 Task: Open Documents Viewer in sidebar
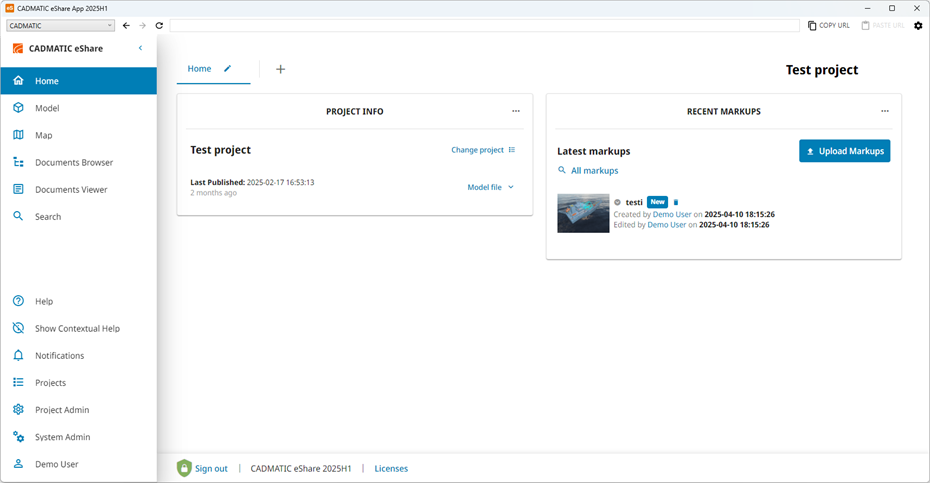(78, 189)
